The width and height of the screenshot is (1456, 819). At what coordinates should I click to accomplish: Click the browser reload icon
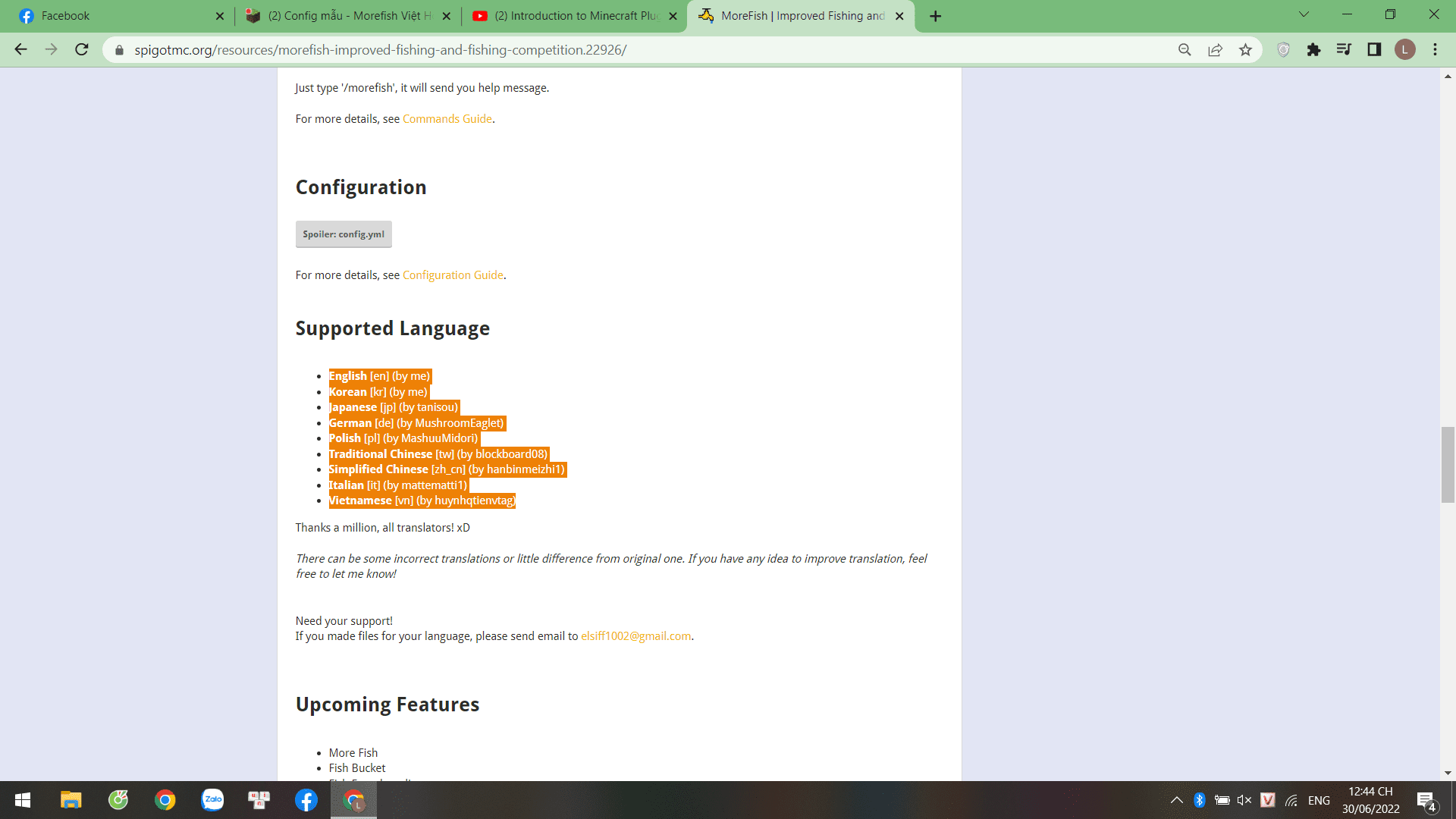click(82, 50)
